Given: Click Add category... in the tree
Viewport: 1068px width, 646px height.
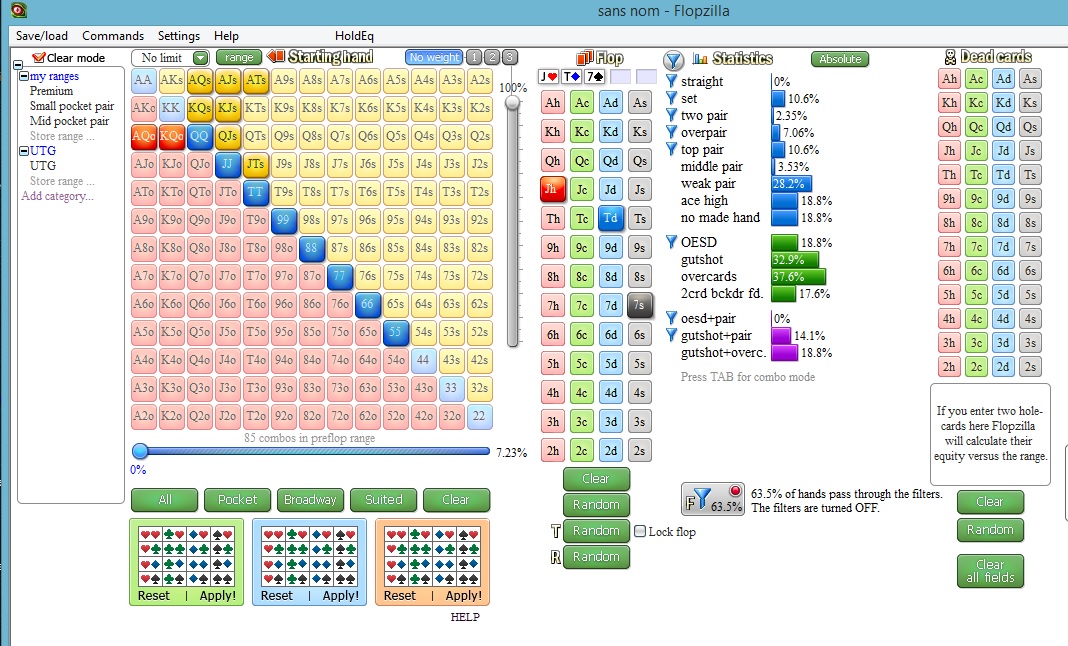Looking at the screenshot, I should coord(57,196).
